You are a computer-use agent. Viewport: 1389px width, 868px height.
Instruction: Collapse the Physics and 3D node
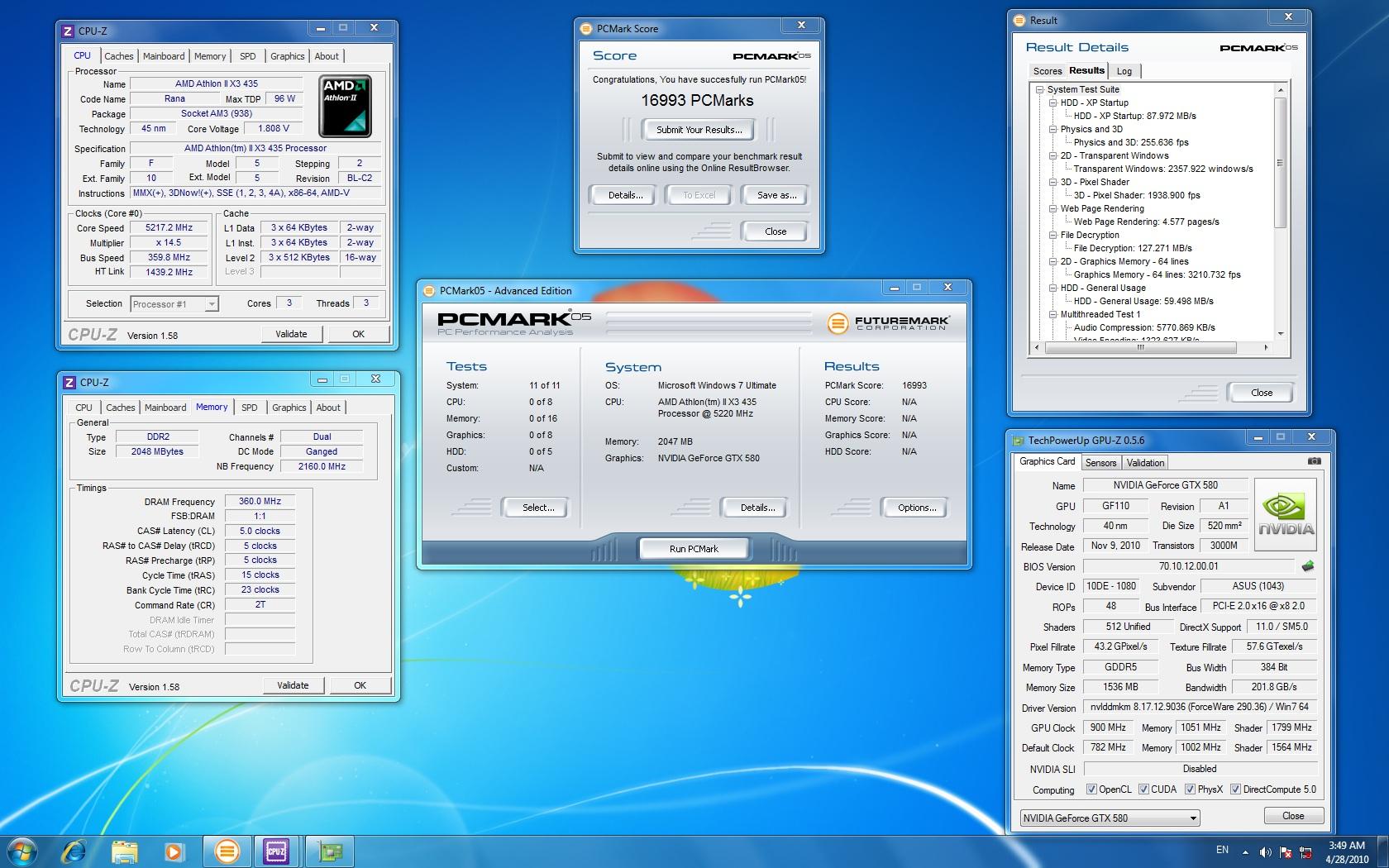[x=1052, y=129]
